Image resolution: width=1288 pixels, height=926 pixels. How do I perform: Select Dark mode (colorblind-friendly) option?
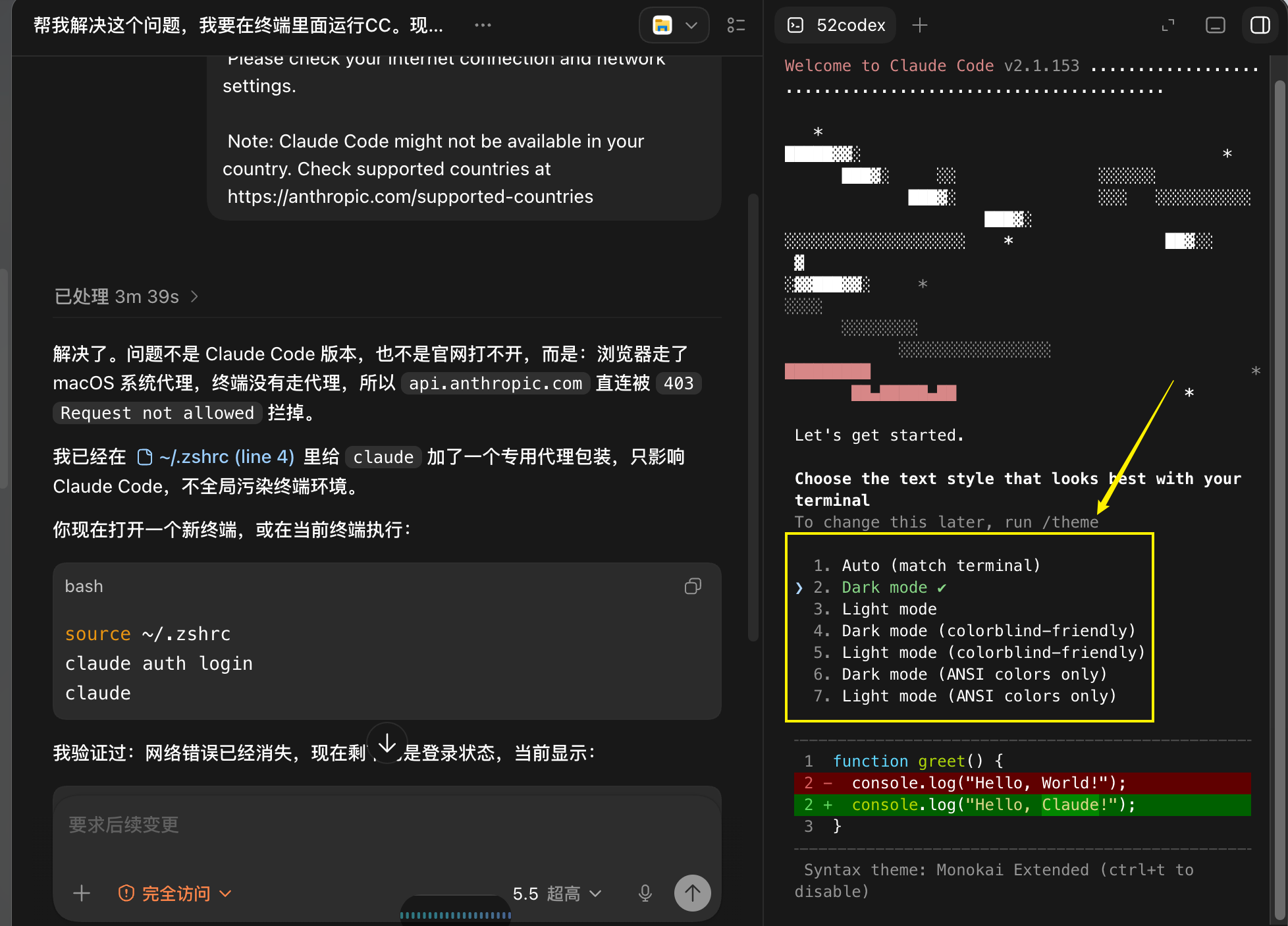pyautogui.click(x=975, y=630)
